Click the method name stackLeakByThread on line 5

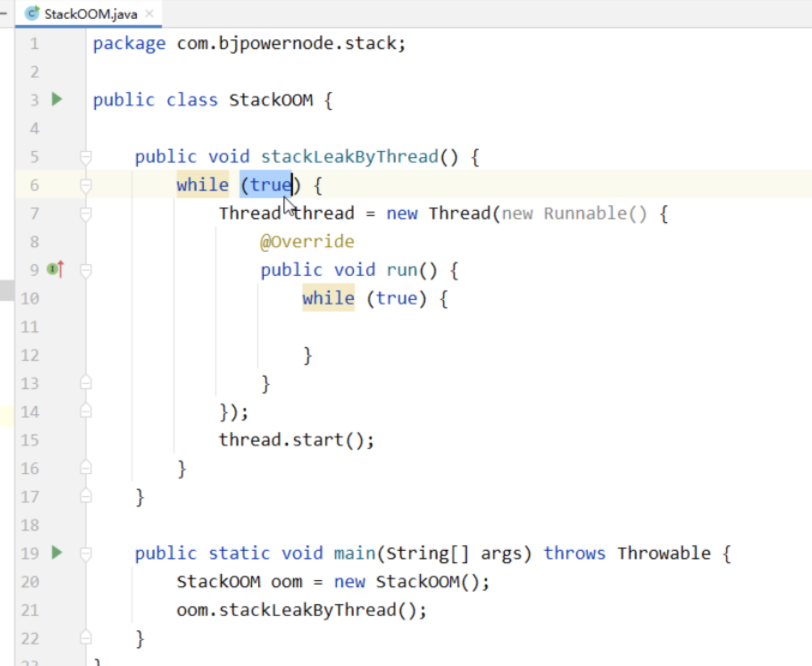tap(350, 156)
